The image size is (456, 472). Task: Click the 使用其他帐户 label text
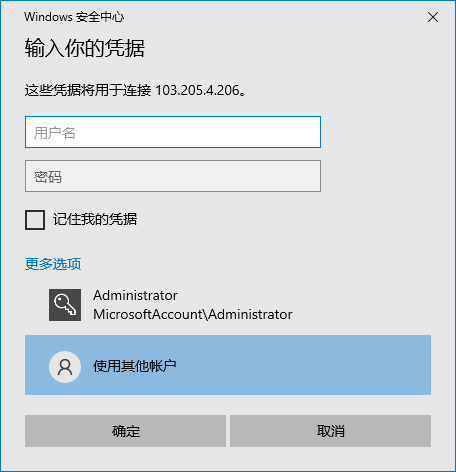[x=135, y=366]
